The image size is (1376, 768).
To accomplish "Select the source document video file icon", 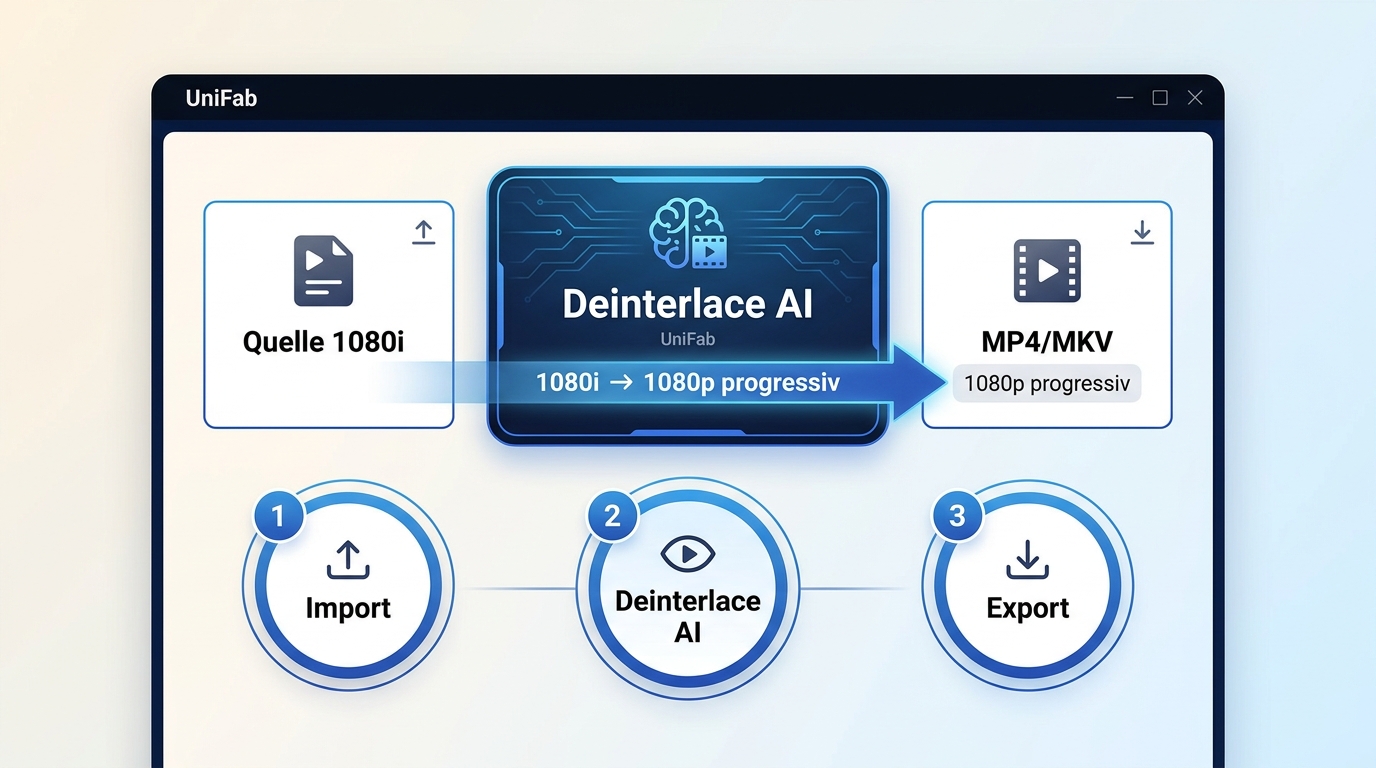I will click(x=323, y=270).
